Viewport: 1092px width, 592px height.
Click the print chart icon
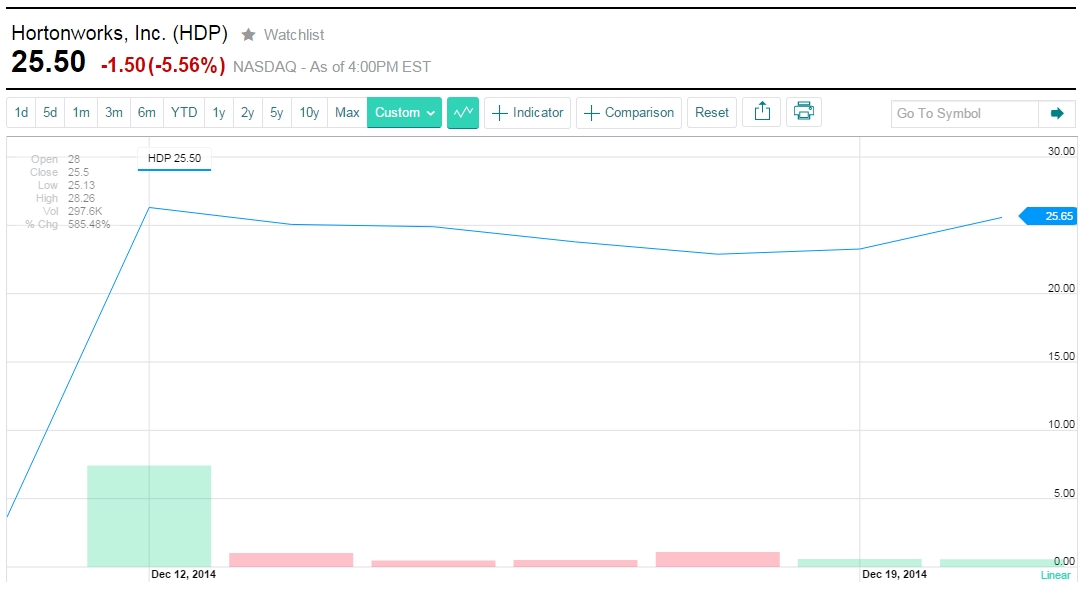pos(804,112)
